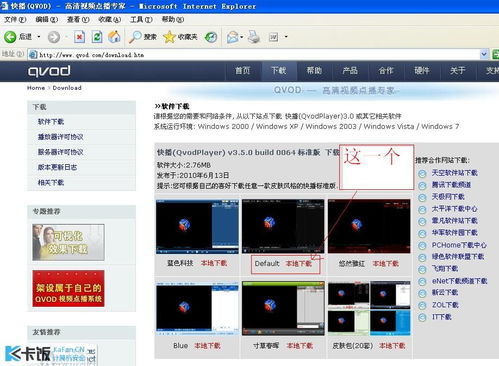Click 本地下载 link next to Default skin
This screenshot has width=499, height=366.
click(x=299, y=264)
